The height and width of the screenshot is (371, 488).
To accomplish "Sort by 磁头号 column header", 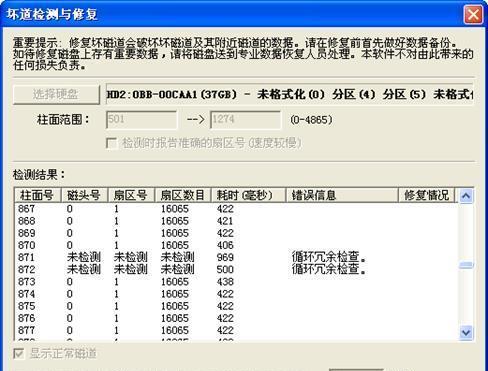I will 85,195.
